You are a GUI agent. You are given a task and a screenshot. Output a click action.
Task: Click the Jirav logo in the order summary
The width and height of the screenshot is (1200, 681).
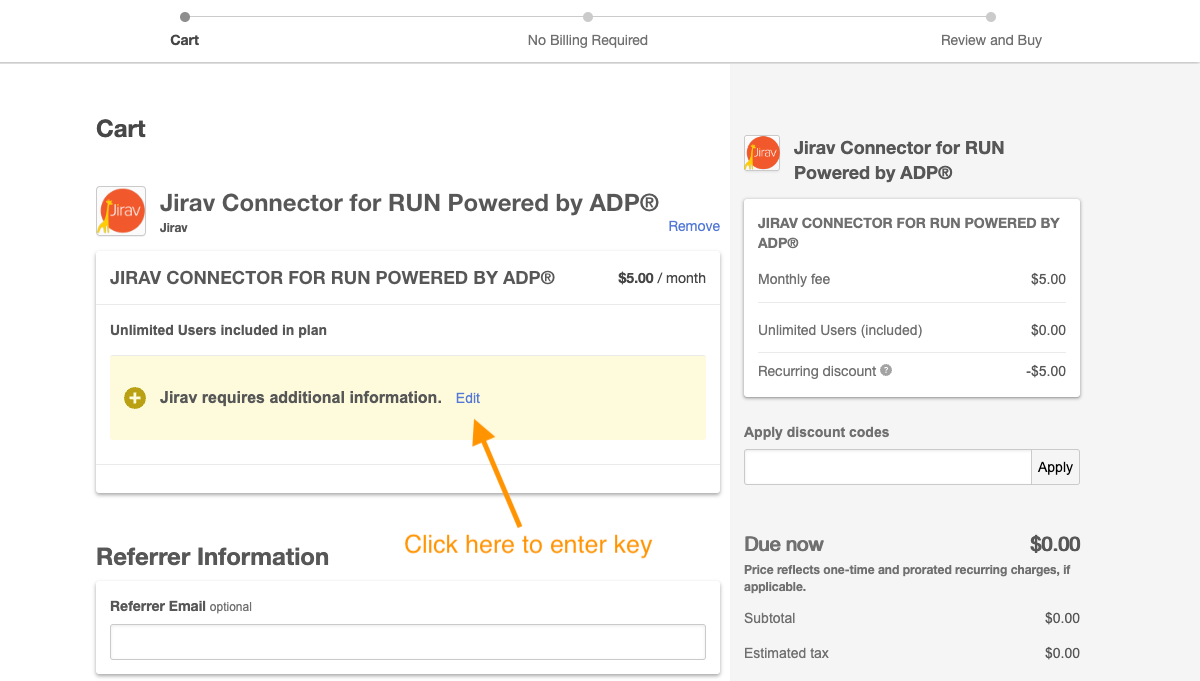point(761,152)
